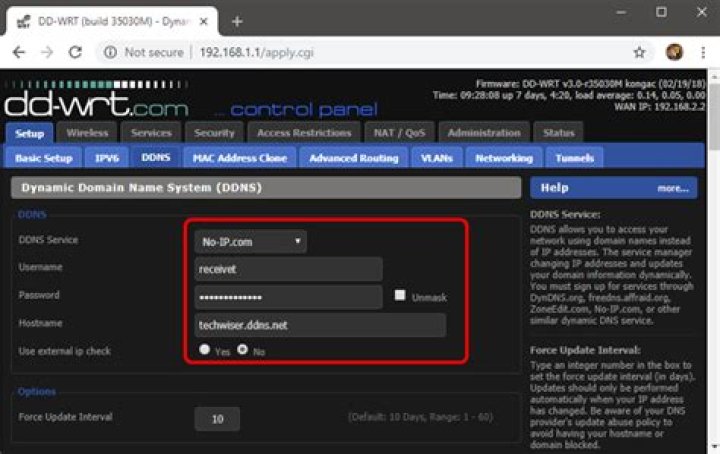Click the Hostname input field

(320, 325)
